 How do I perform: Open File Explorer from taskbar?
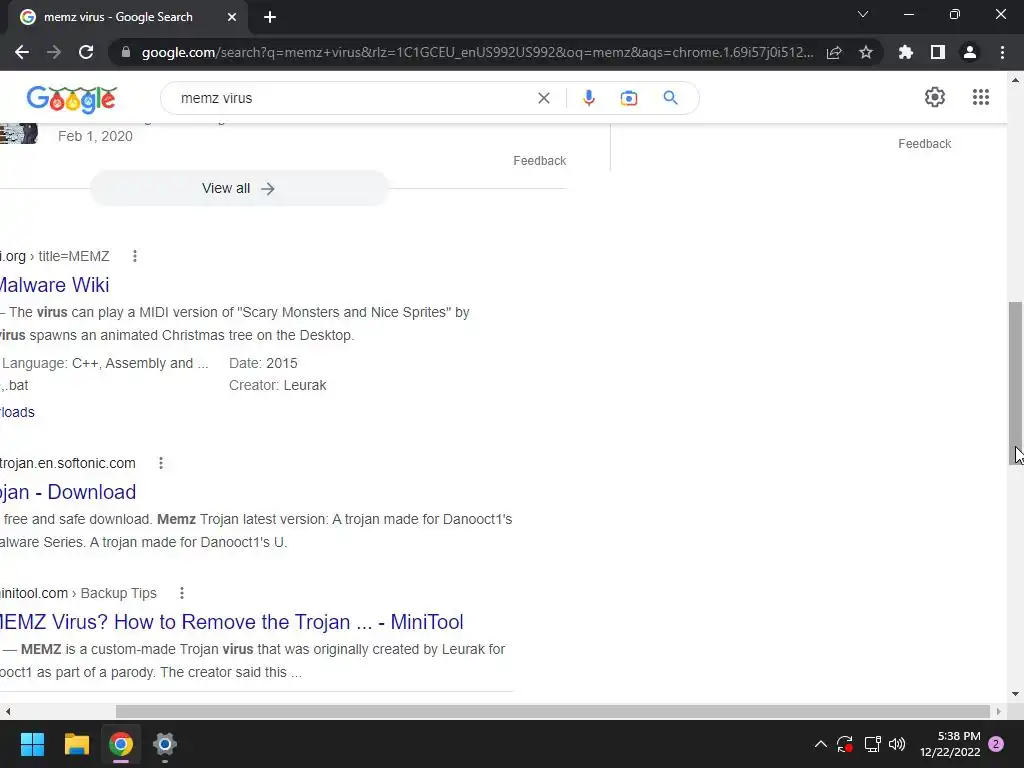click(x=76, y=744)
